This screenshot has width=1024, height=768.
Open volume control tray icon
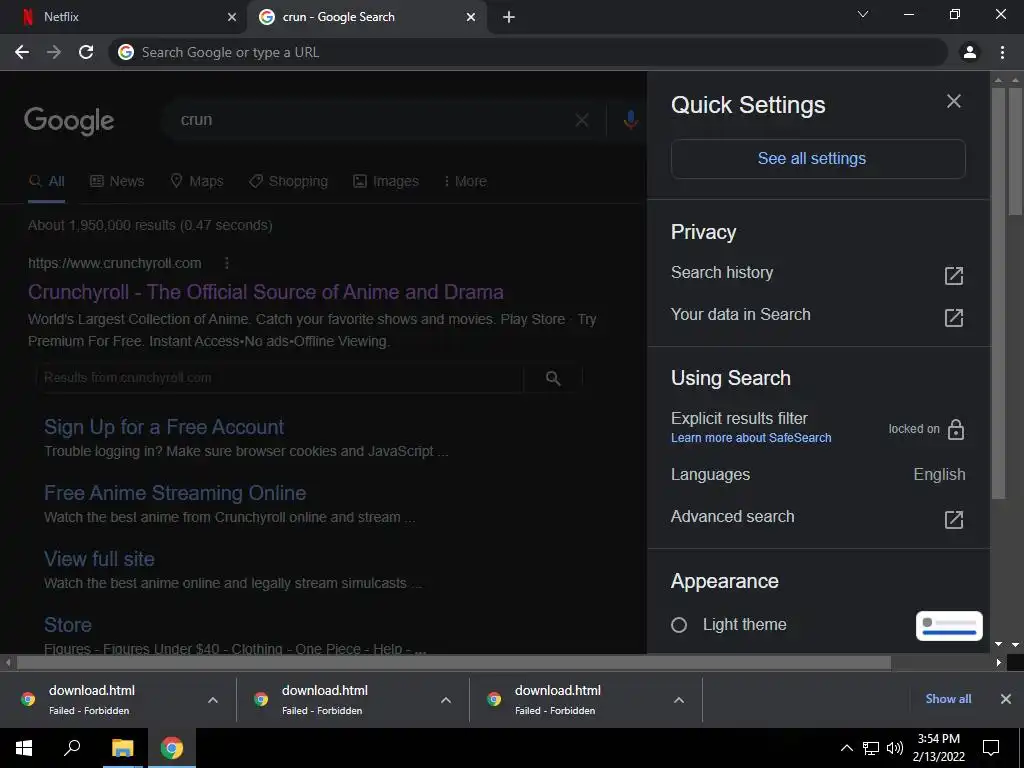895,748
